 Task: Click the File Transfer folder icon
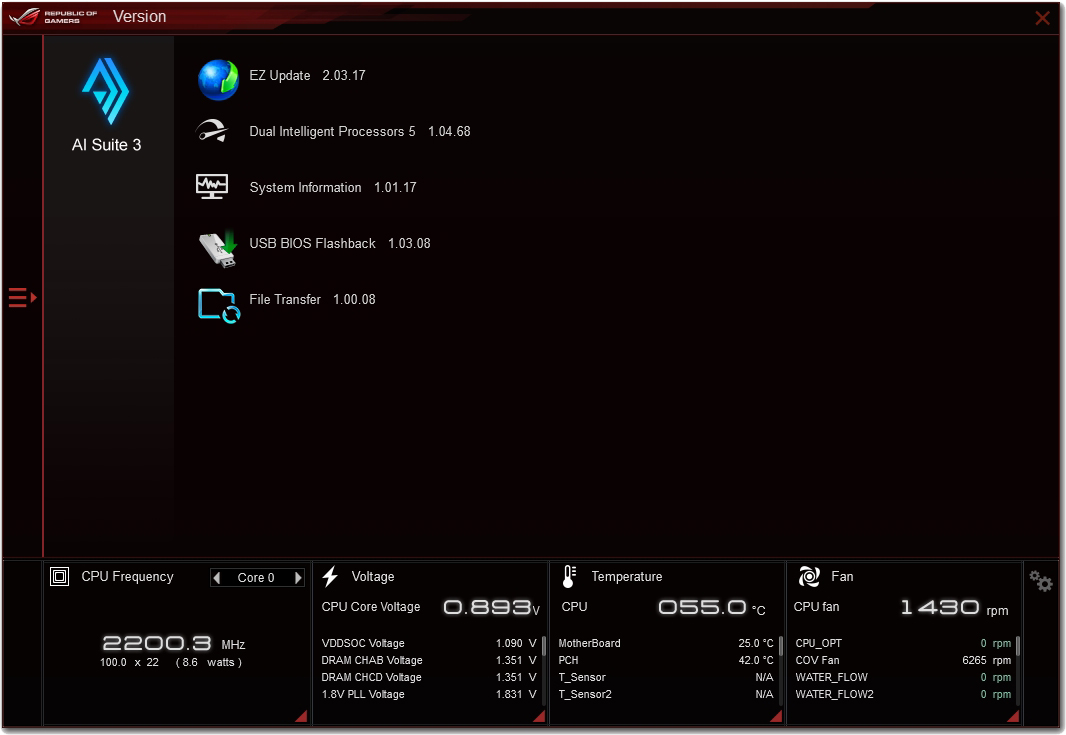click(x=219, y=305)
